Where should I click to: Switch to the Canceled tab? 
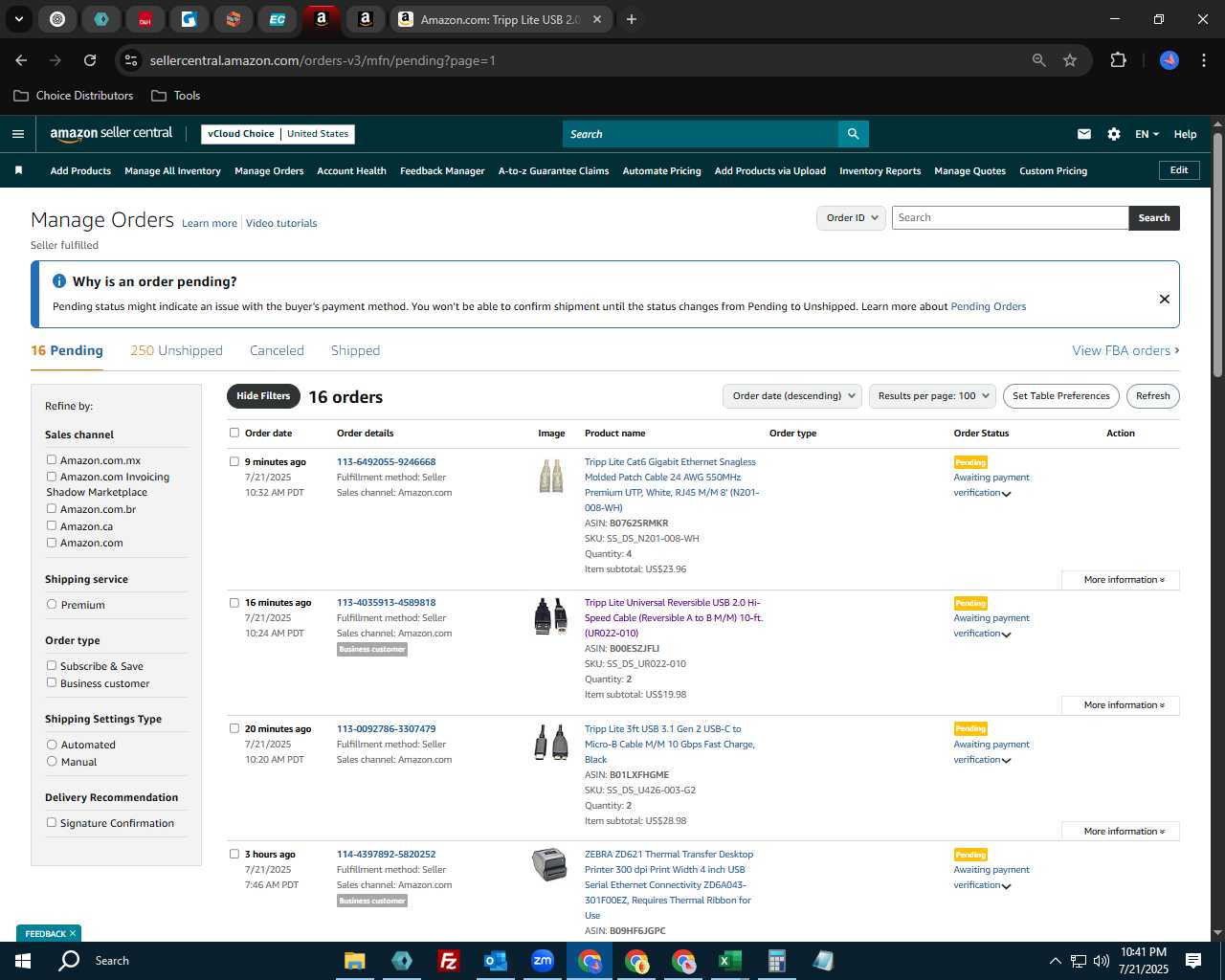[277, 350]
